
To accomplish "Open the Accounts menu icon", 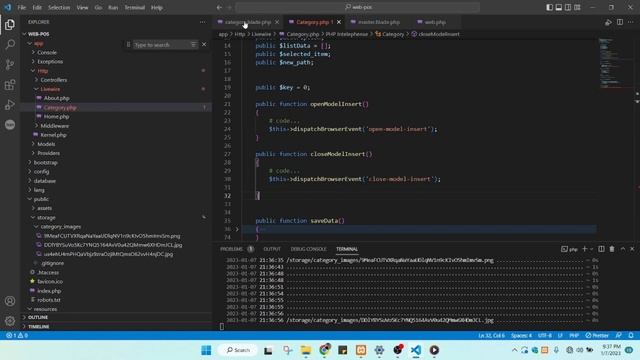I will pyautogui.click(x=10, y=301).
